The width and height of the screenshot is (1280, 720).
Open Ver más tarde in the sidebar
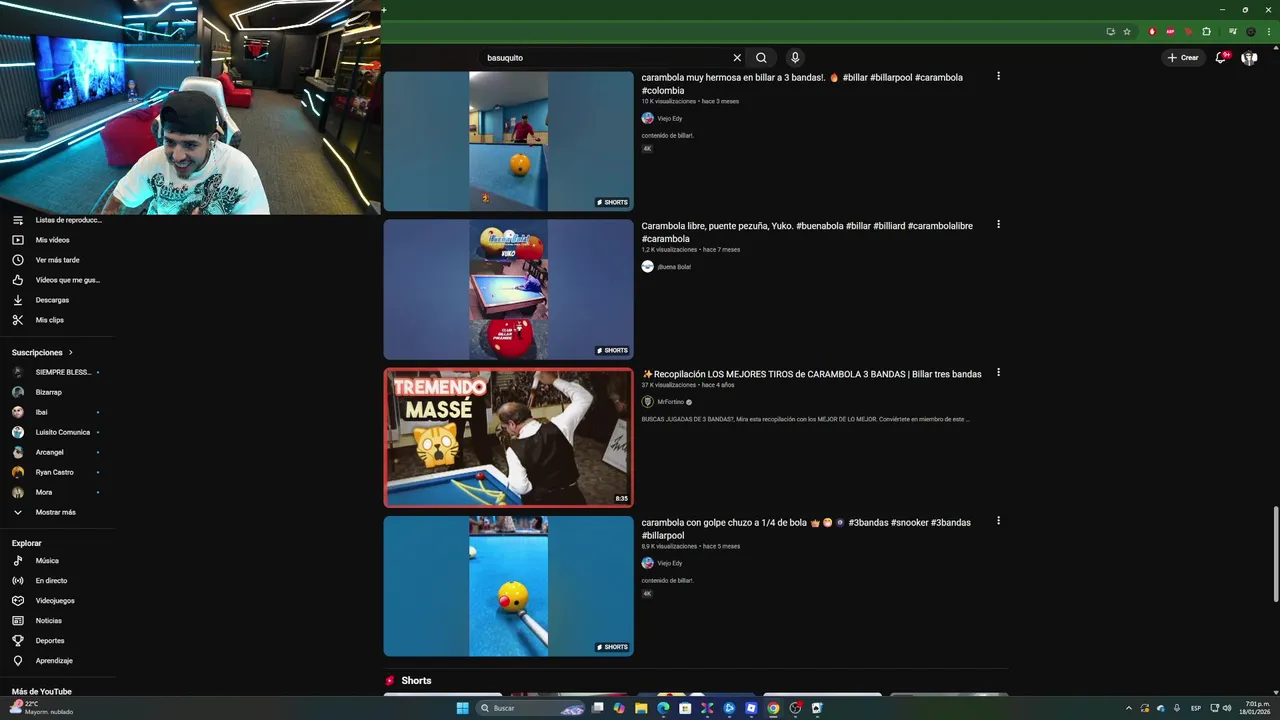tap(57, 260)
